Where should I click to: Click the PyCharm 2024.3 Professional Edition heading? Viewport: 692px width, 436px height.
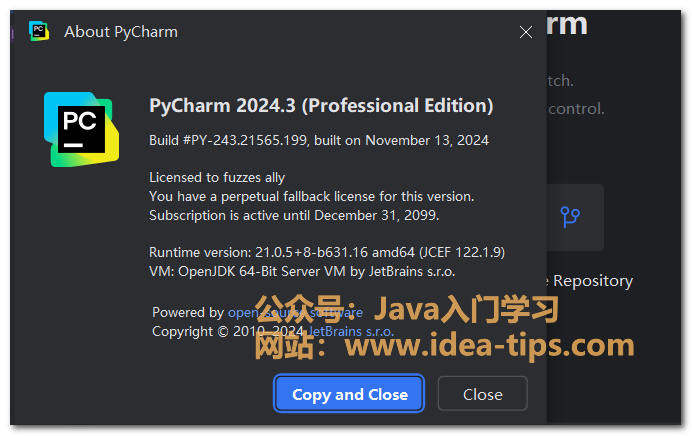(x=321, y=105)
